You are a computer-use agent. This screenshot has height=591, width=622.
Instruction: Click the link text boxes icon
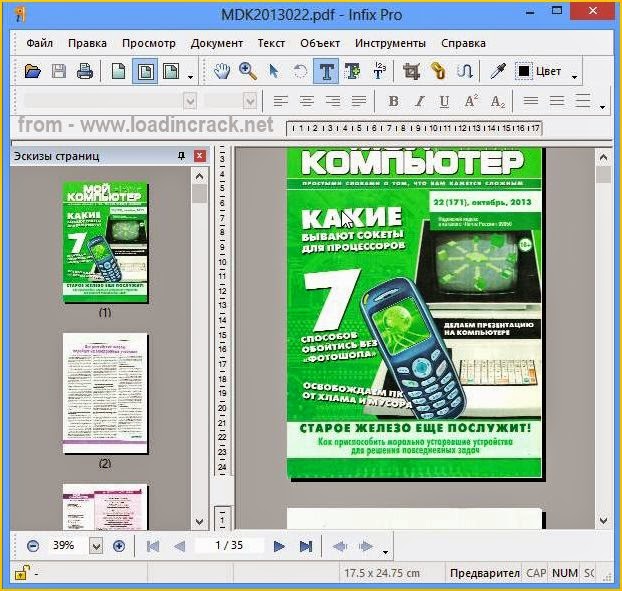438,71
